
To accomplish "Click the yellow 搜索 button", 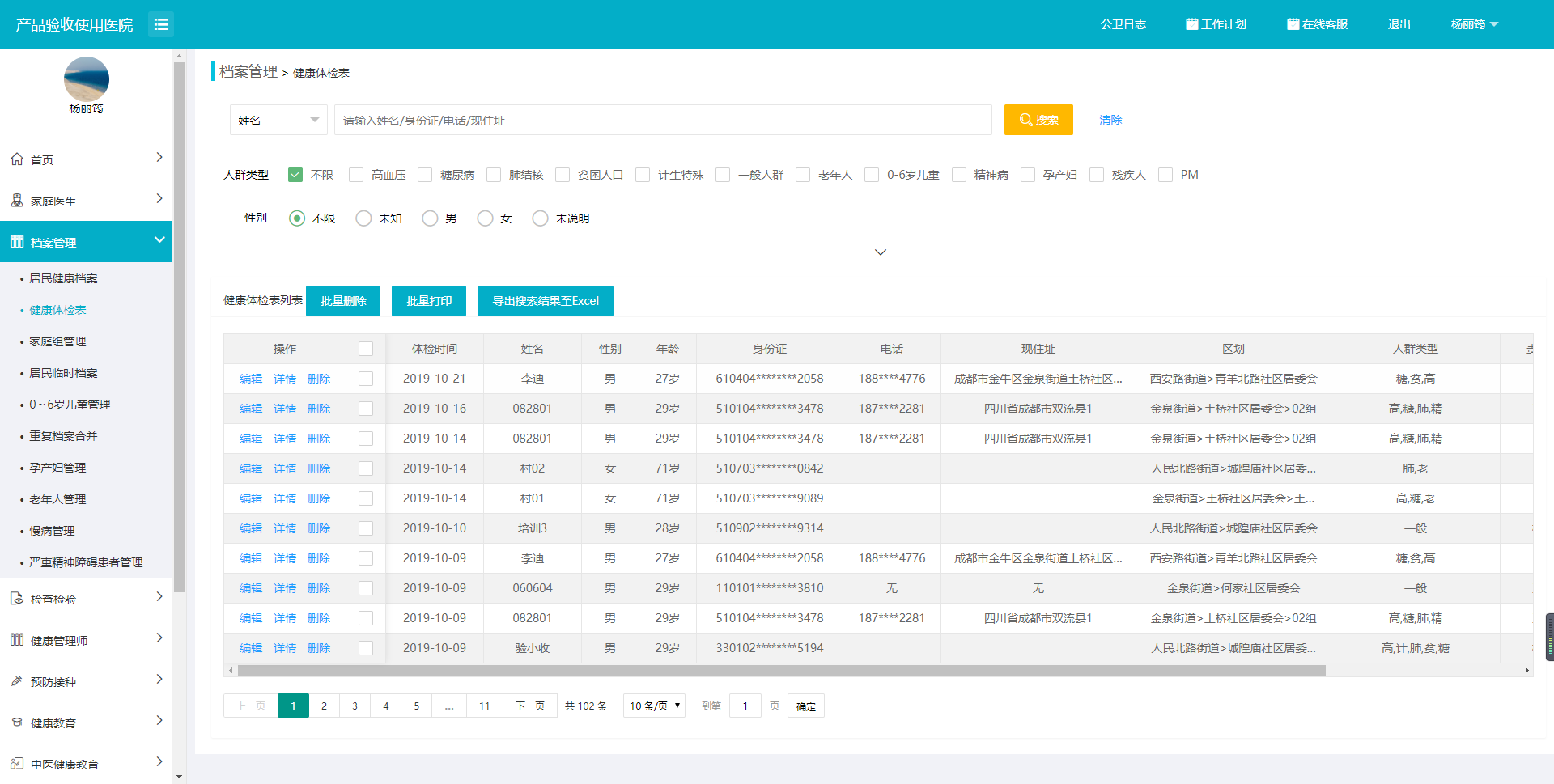I will tap(1038, 120).
